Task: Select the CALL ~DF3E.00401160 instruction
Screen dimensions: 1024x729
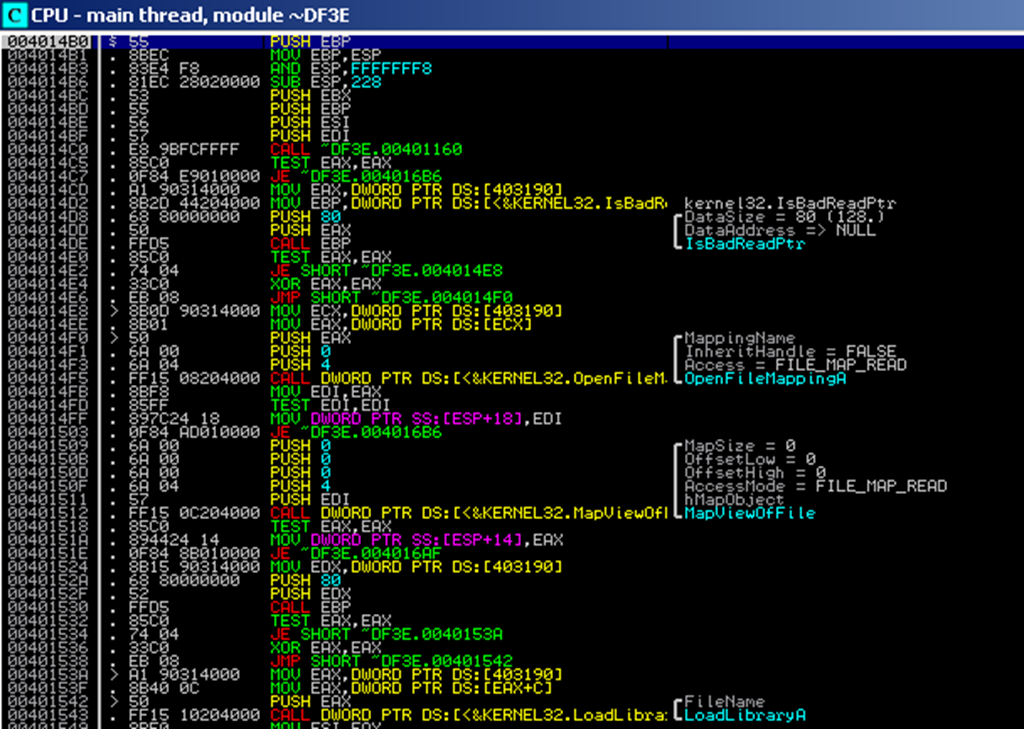Action: (366, 148)
